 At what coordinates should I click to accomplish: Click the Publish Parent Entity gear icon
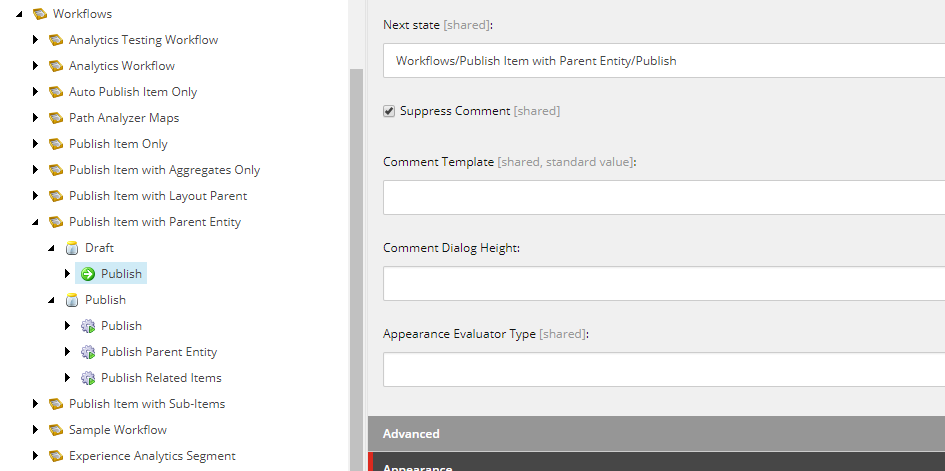(x=88, y=352)
